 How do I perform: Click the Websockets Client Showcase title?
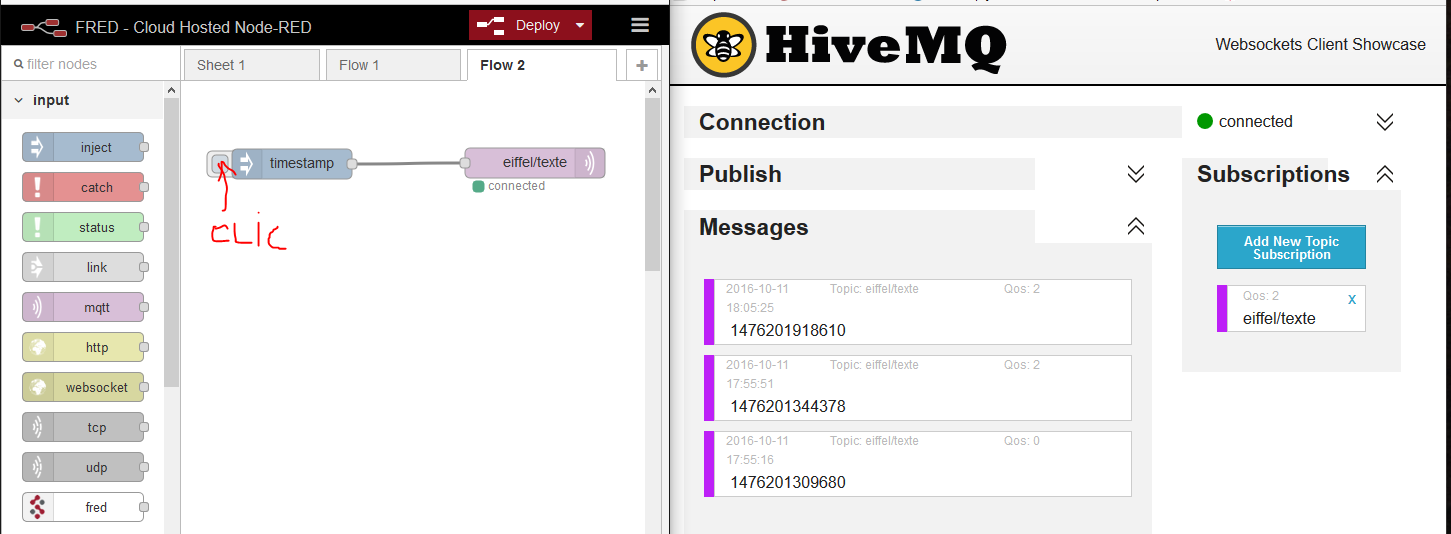coord(1320,44)
